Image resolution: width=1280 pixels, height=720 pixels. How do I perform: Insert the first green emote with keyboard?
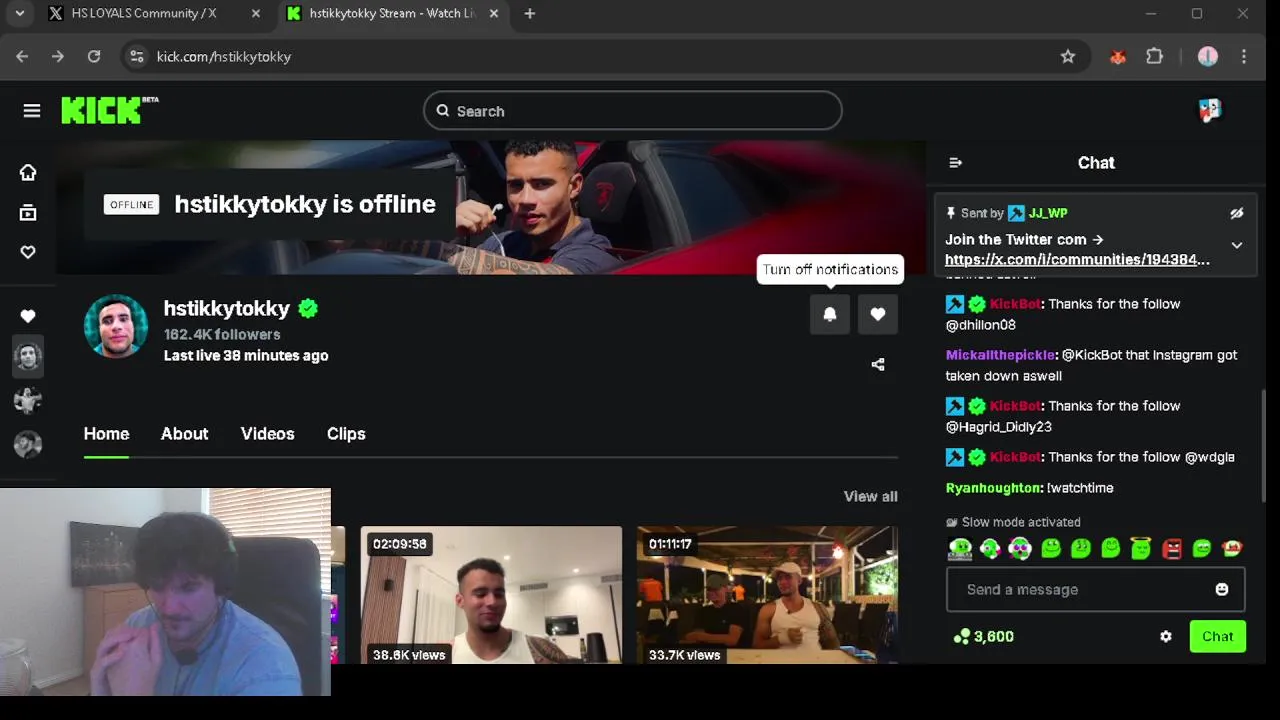coord(960,548)
